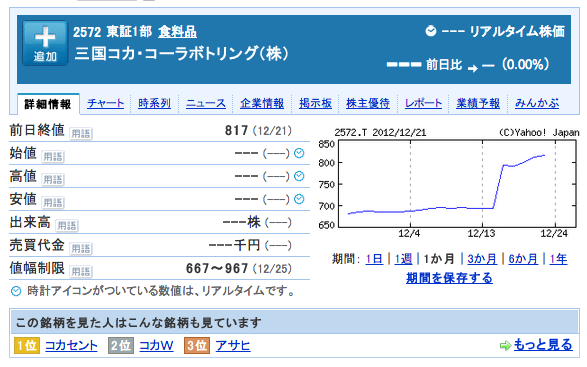Go to the ニュース tab
Image resolution: width=587 pixels, height=367 pixels.
[x=206, y=103]
